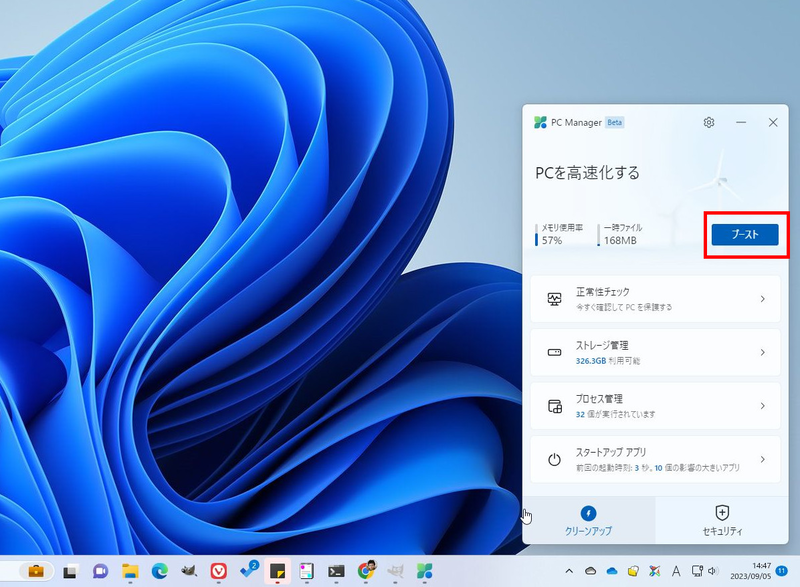Click the 一時ファイル 168MB indicator
Image resolution: width=800 pixels, height=587 pixels.
point(622,235)
